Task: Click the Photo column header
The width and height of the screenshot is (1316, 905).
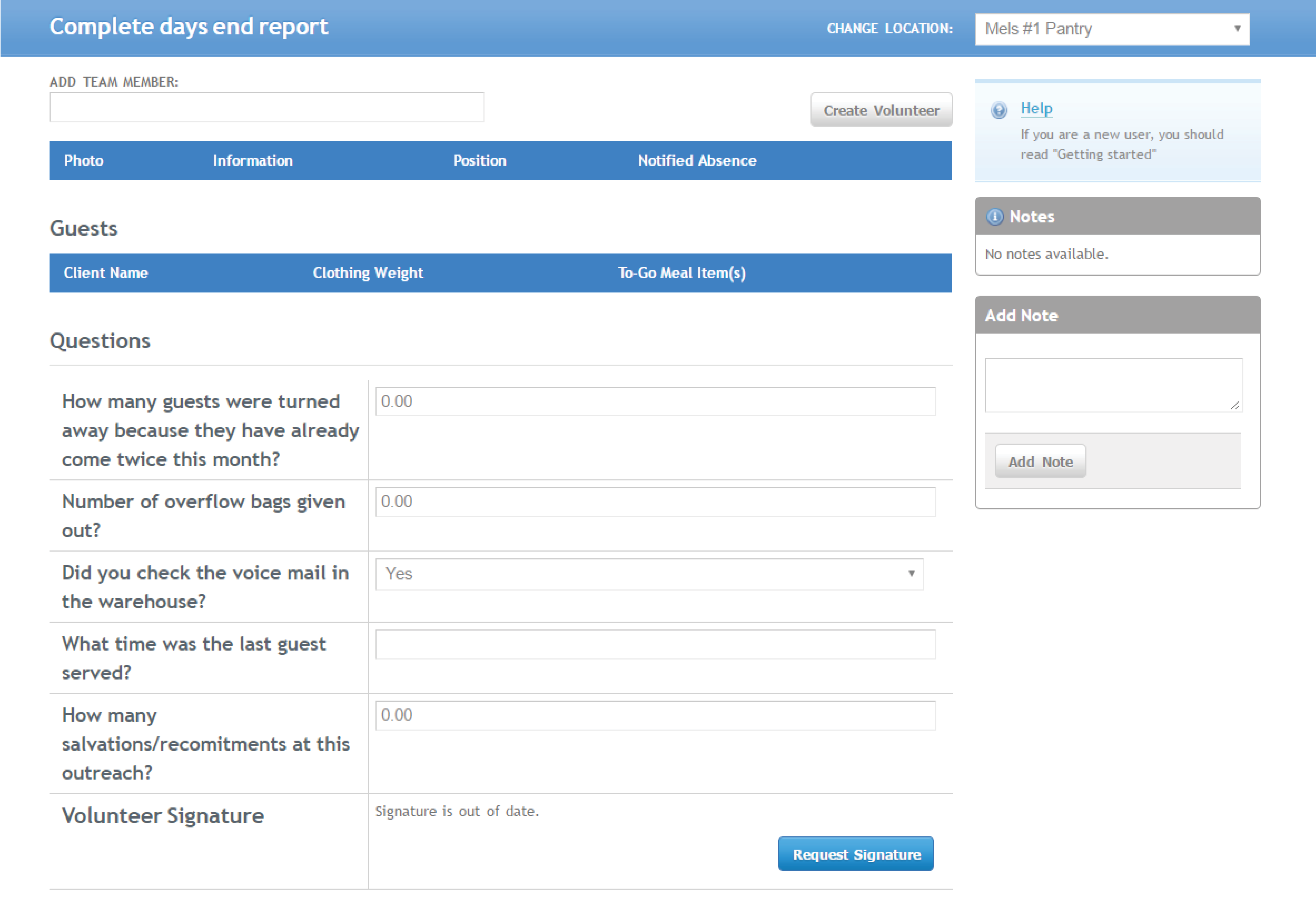Action: pyautogui.click(x=84, y=160)
